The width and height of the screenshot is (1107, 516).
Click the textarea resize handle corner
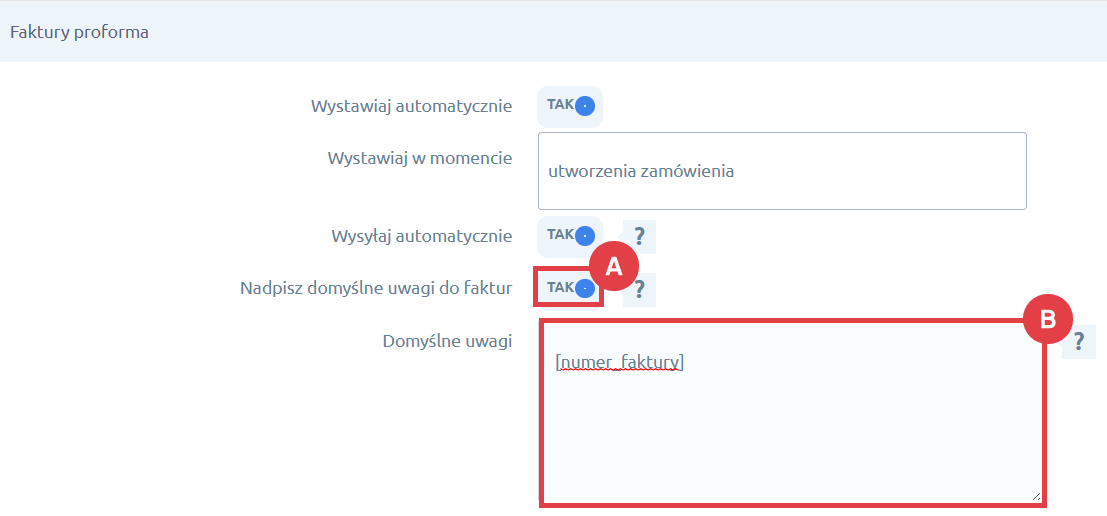(1035, 495)
